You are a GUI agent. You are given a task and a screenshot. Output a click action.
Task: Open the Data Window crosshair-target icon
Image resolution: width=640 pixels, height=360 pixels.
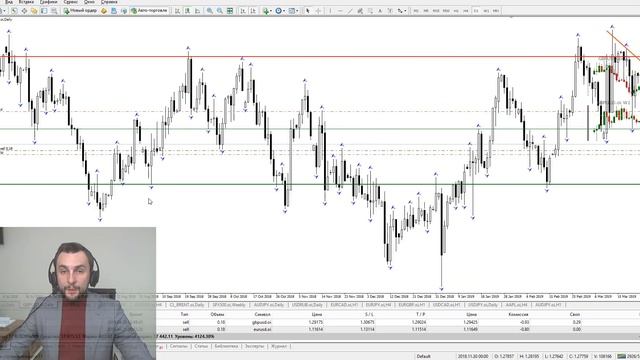[x=24, y=11]
